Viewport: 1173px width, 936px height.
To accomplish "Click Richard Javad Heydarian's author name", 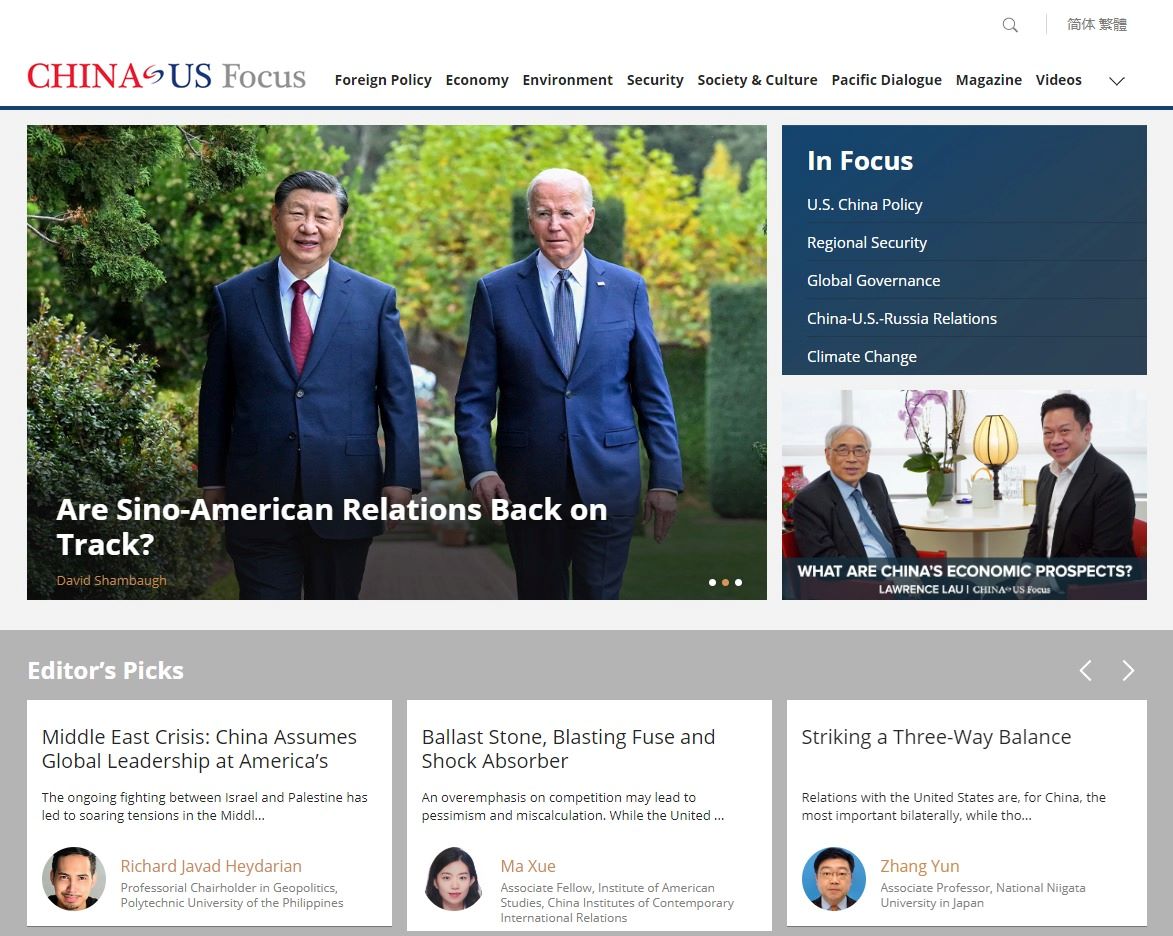I will click(211, 866).
